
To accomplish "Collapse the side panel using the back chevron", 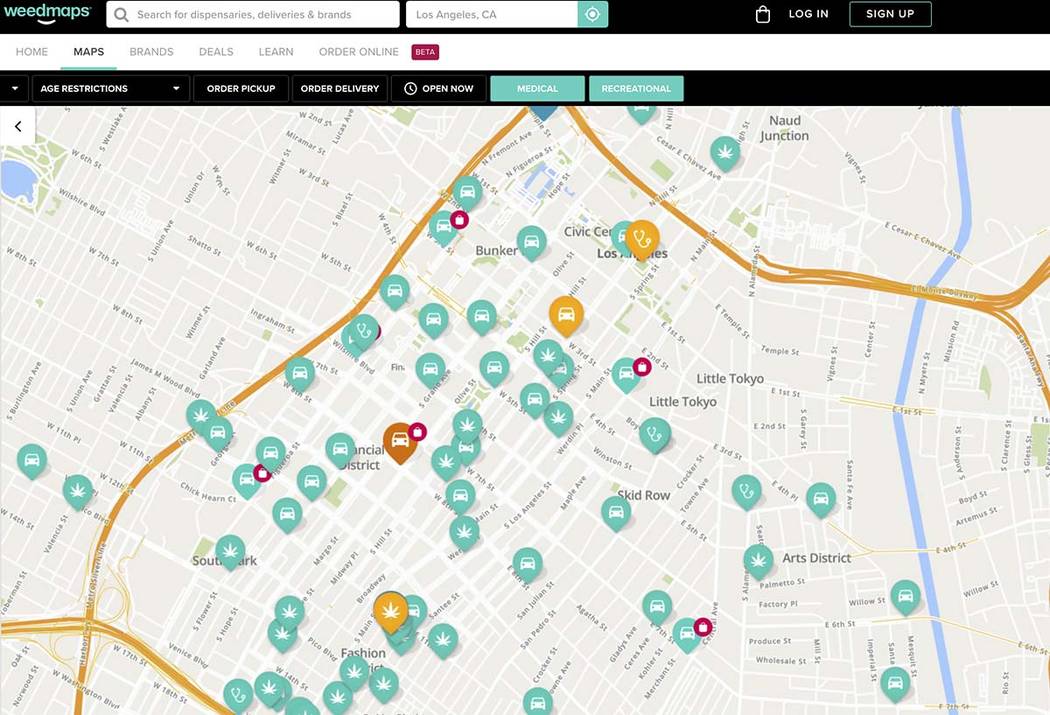I will pos(17,125).
